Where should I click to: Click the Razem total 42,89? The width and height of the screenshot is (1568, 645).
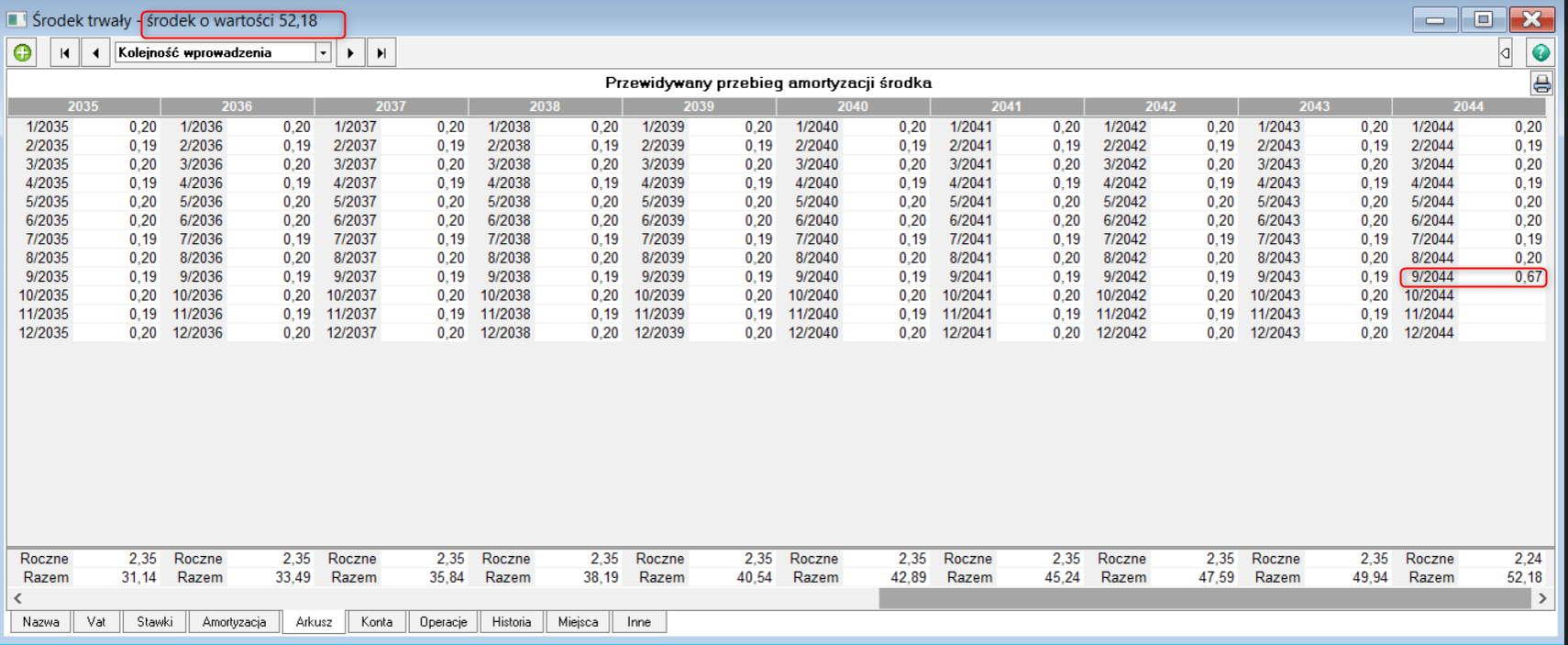pyautogui.click(x=908, y=578)
